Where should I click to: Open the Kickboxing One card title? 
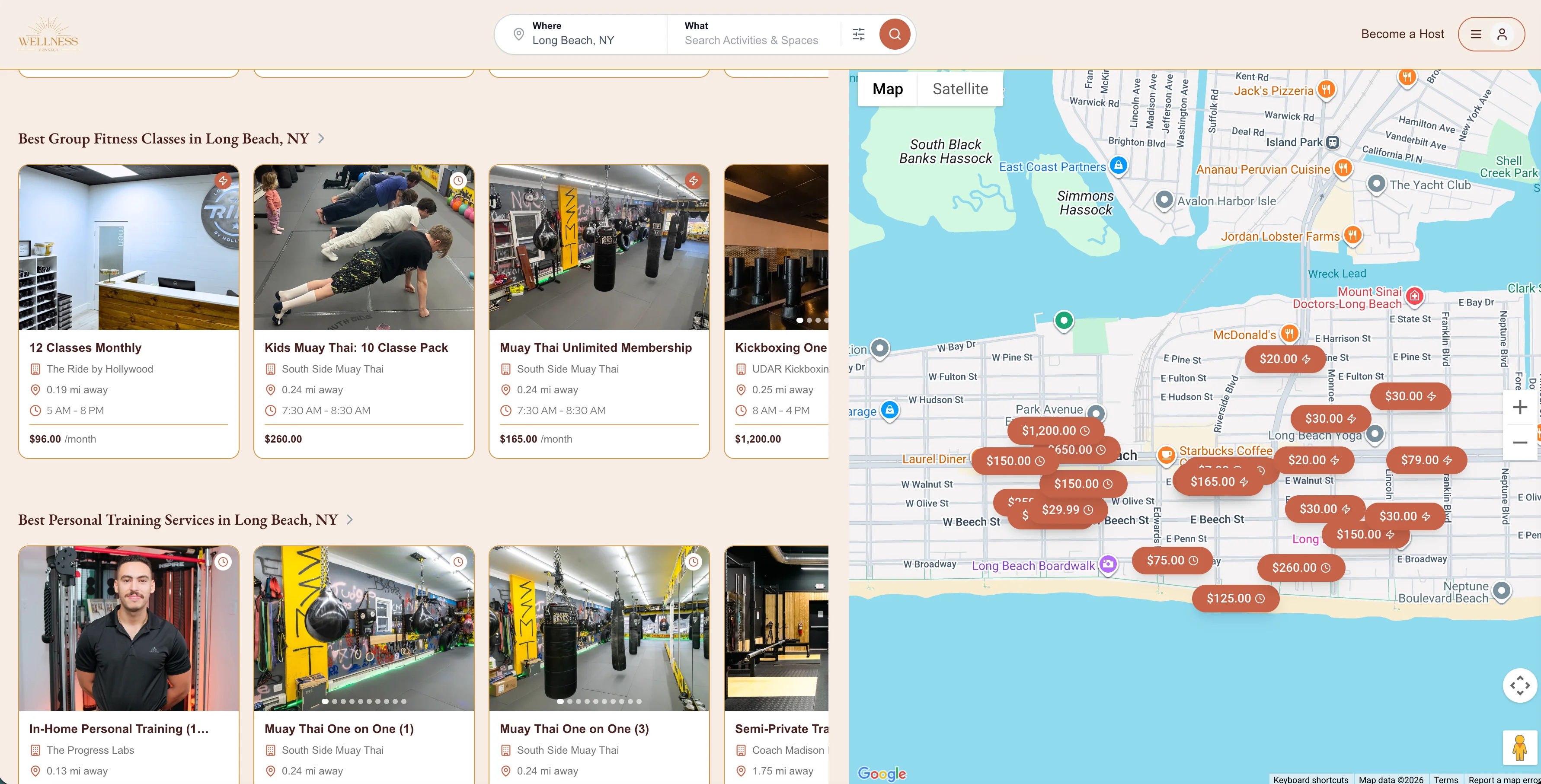coord(781,347)
